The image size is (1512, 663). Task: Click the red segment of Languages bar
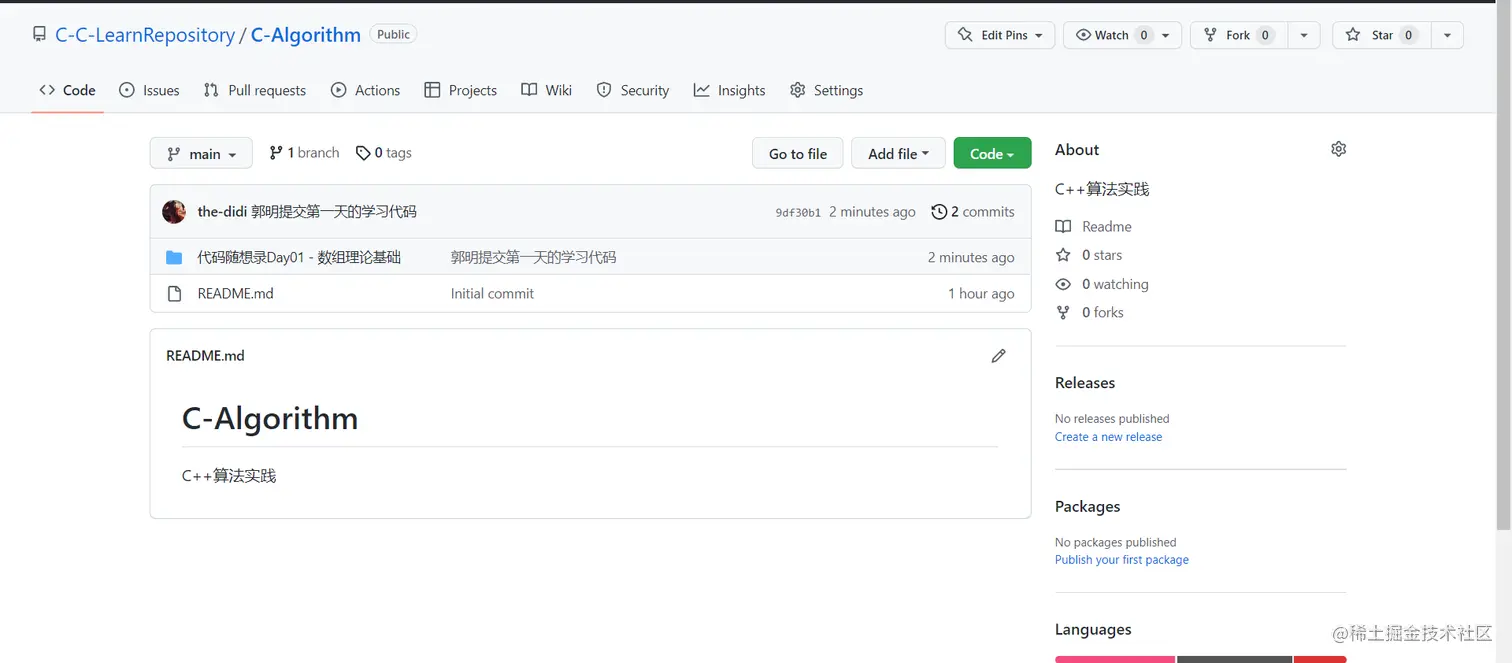point(1320,659)
